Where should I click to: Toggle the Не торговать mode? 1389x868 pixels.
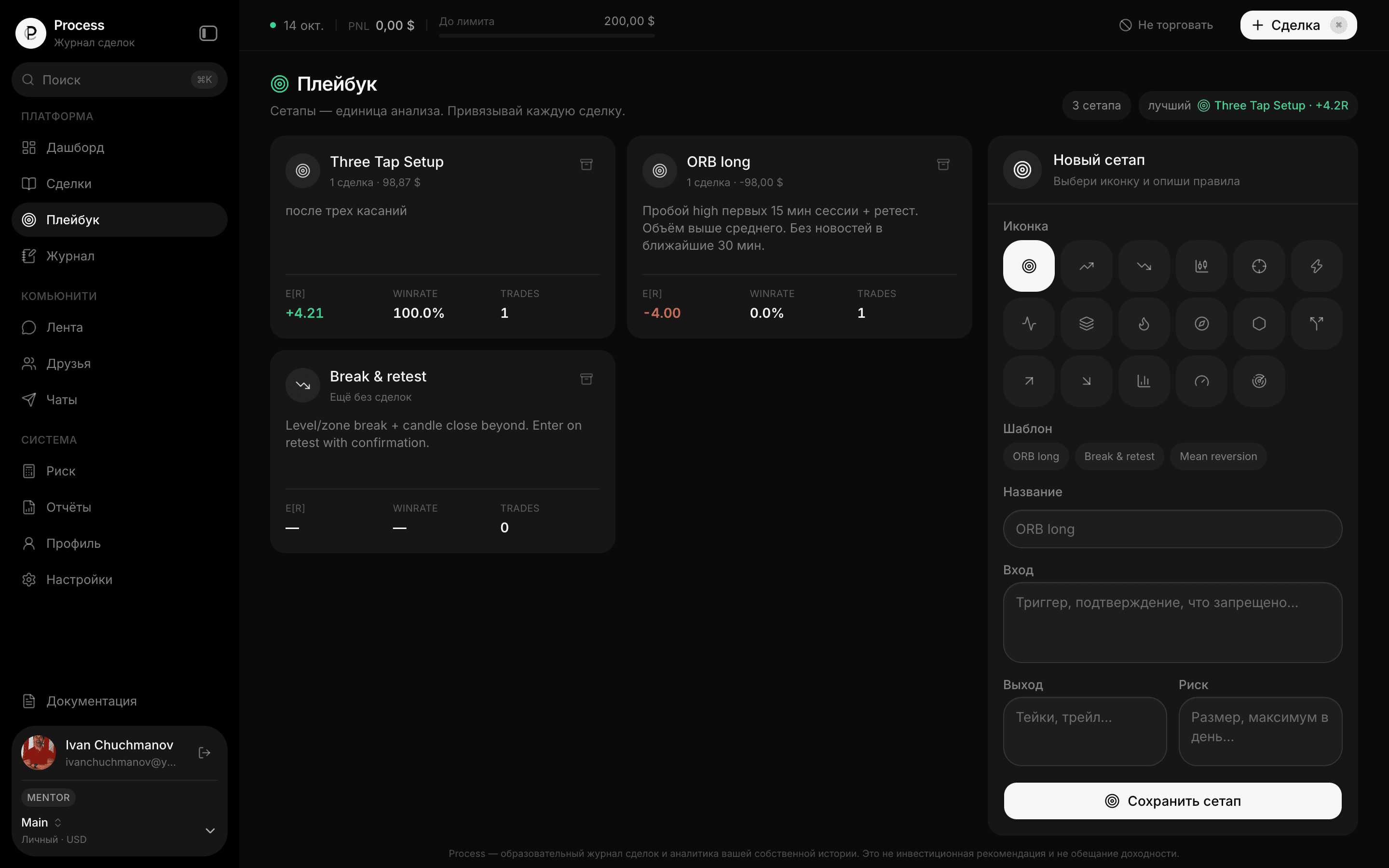pos(1166,25)
